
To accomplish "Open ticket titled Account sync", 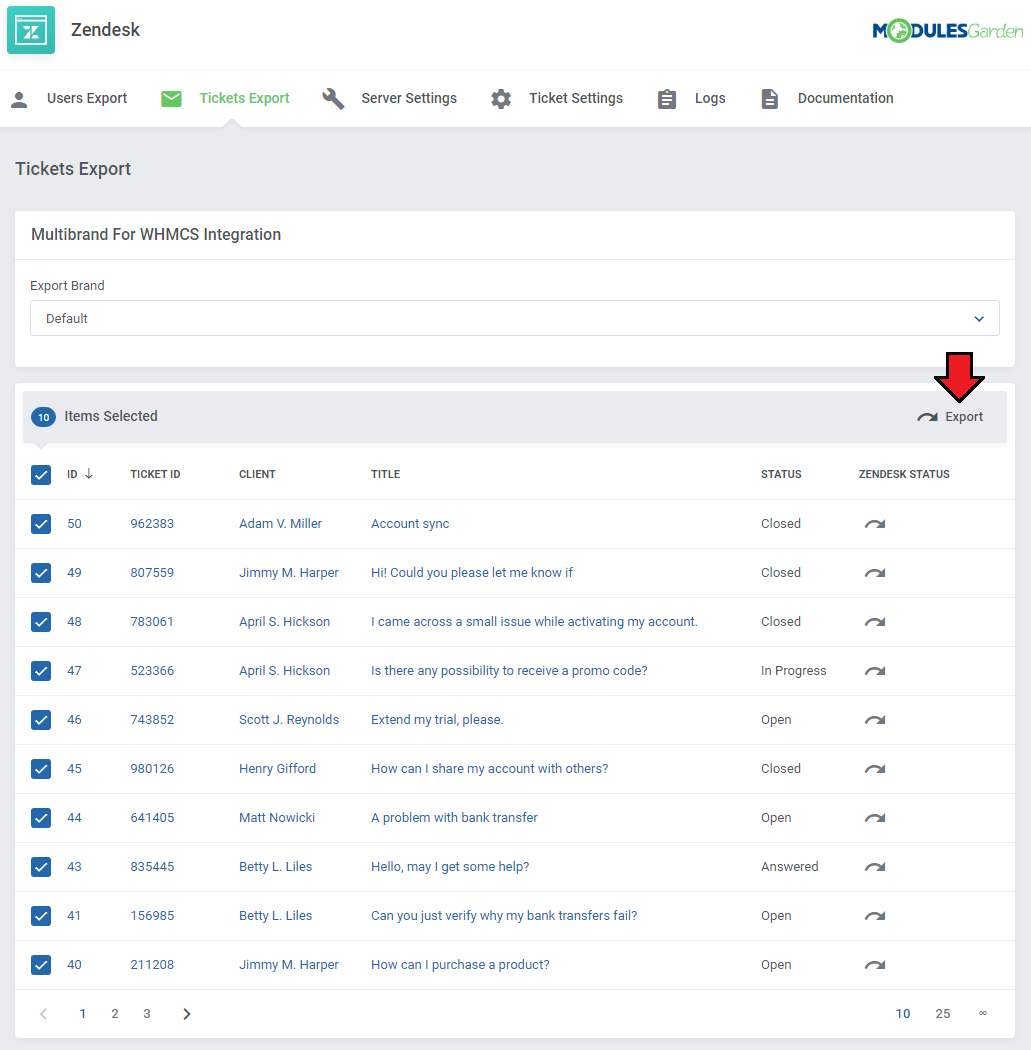I will [410, 524].
